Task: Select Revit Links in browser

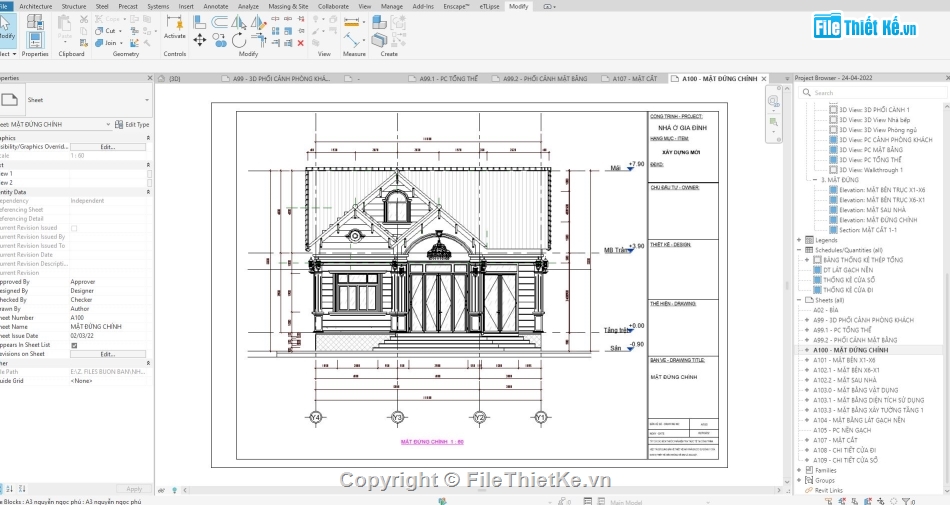Action: 828,490
